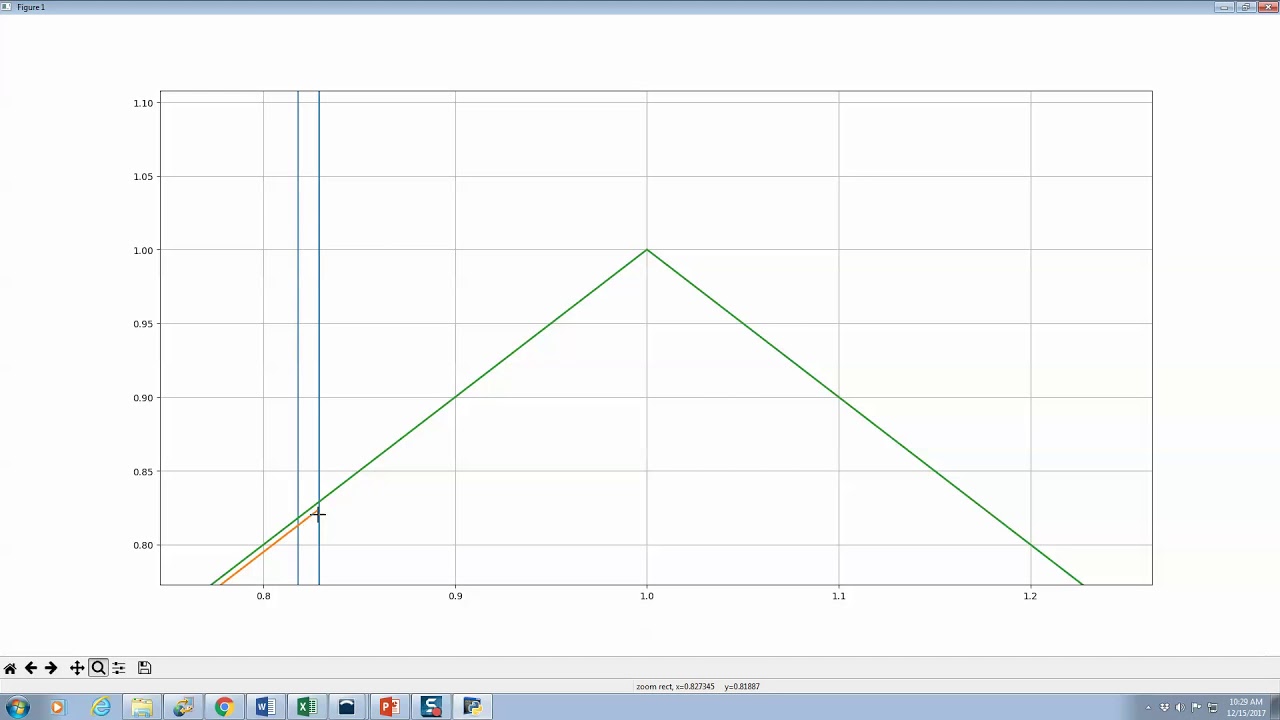
Task: Click the Figure 1 window title
Action: 31,7
